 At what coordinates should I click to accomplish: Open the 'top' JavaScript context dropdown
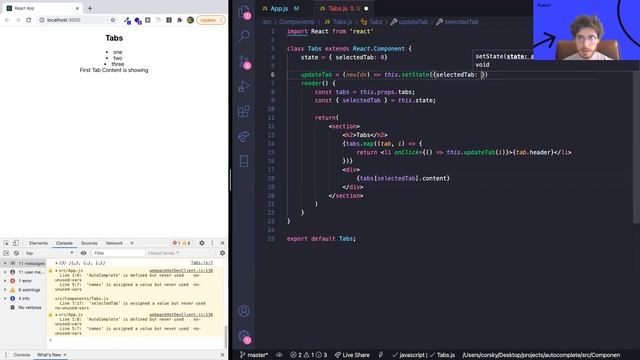[x=49, y=253]
